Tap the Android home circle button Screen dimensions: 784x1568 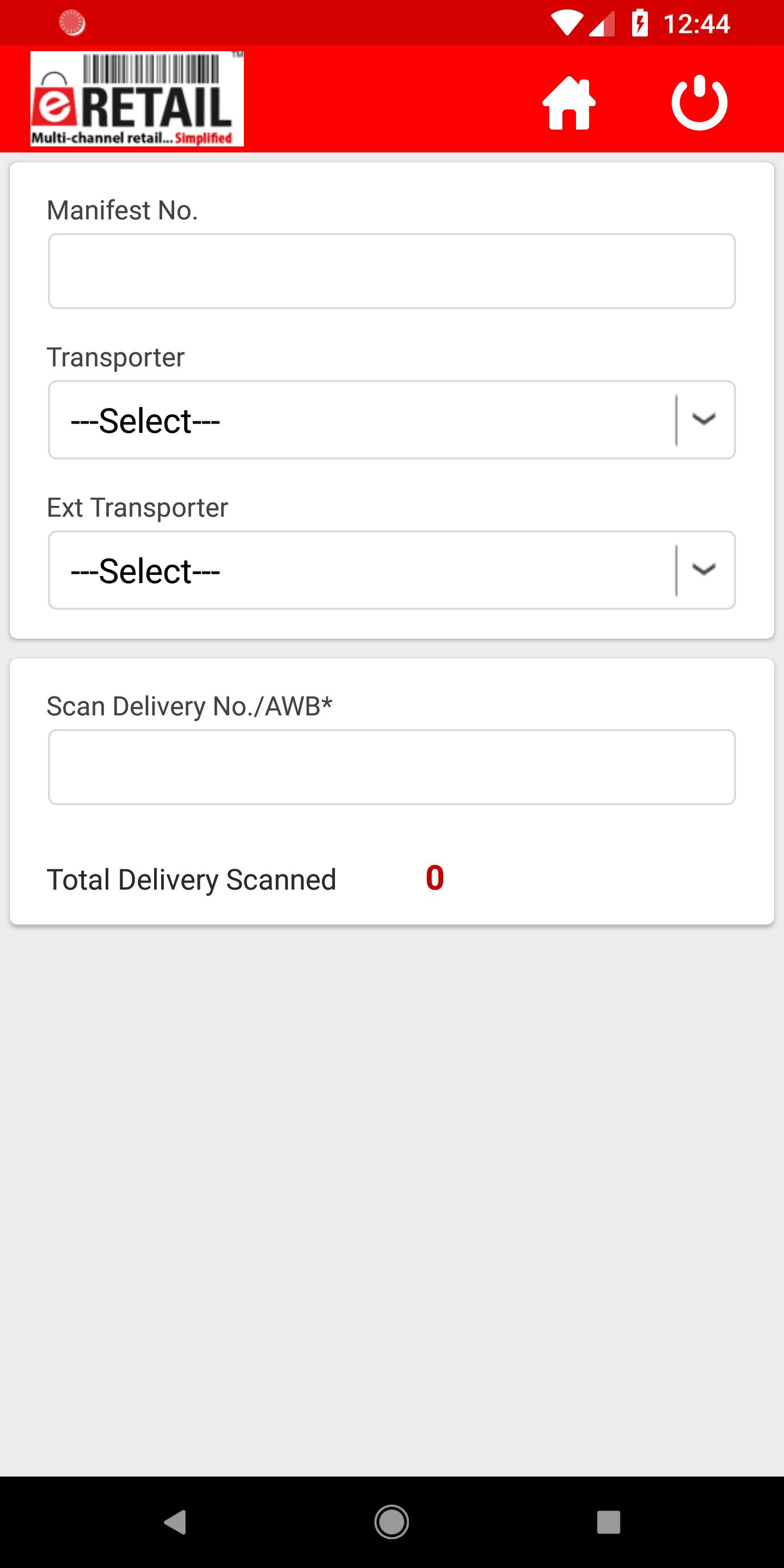391,1522
